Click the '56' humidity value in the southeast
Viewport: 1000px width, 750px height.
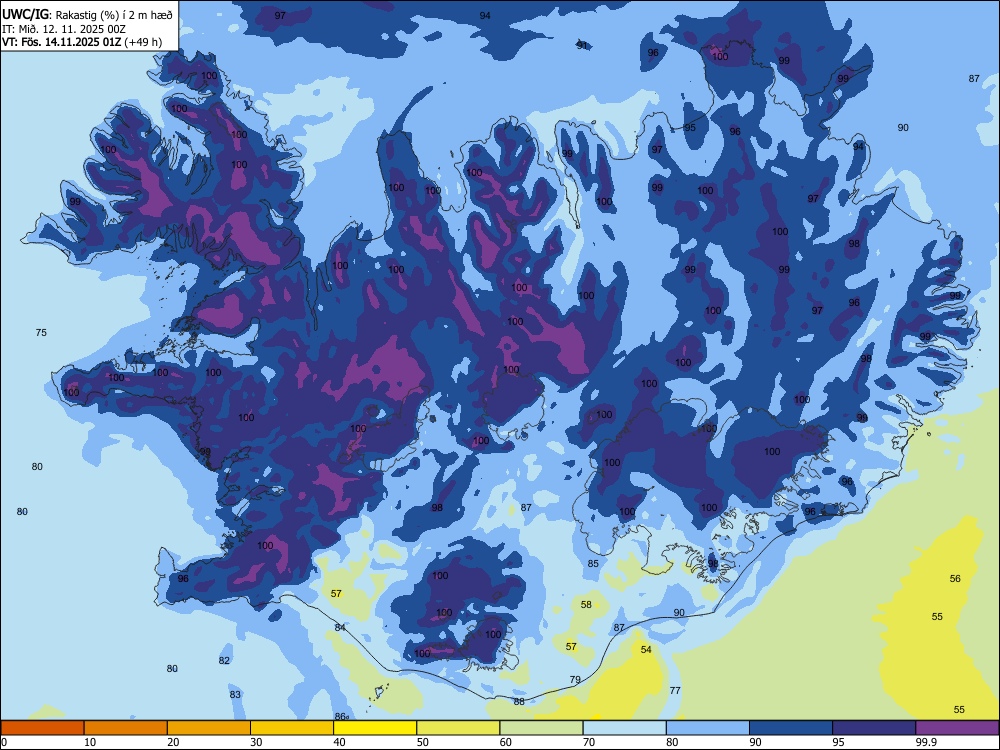pyautogui.click(x=955, y=578)
